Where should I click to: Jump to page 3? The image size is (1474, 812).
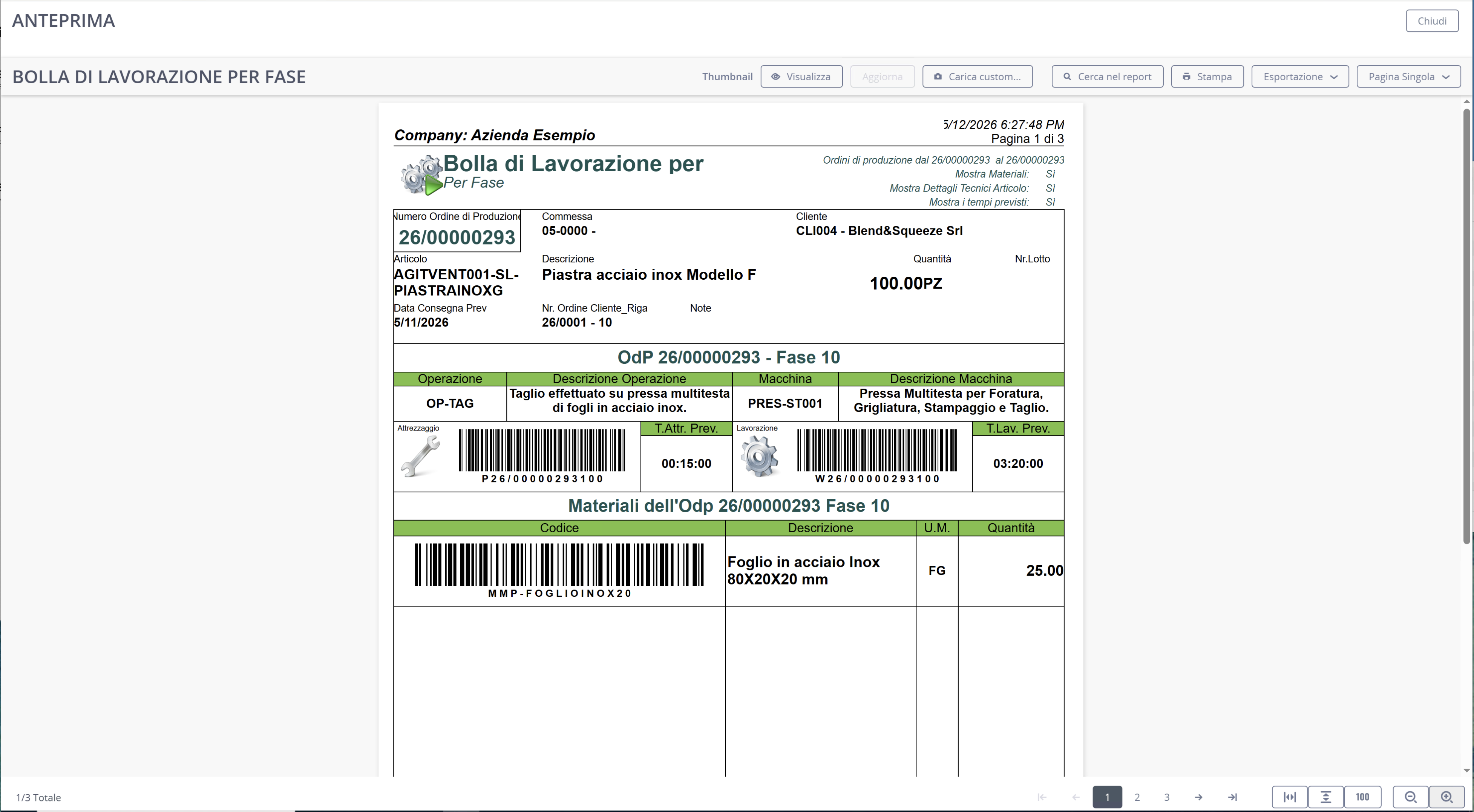tap(1167, 797)
